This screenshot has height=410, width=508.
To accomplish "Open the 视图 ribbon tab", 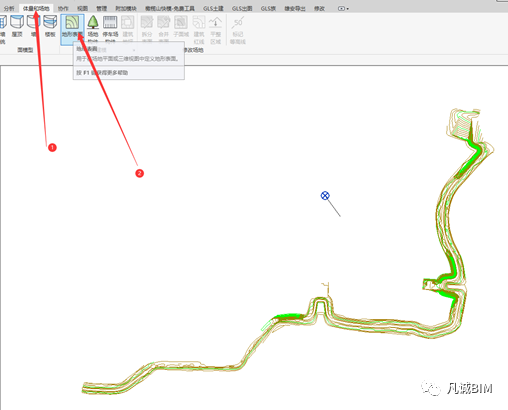I will pos(82,8).
